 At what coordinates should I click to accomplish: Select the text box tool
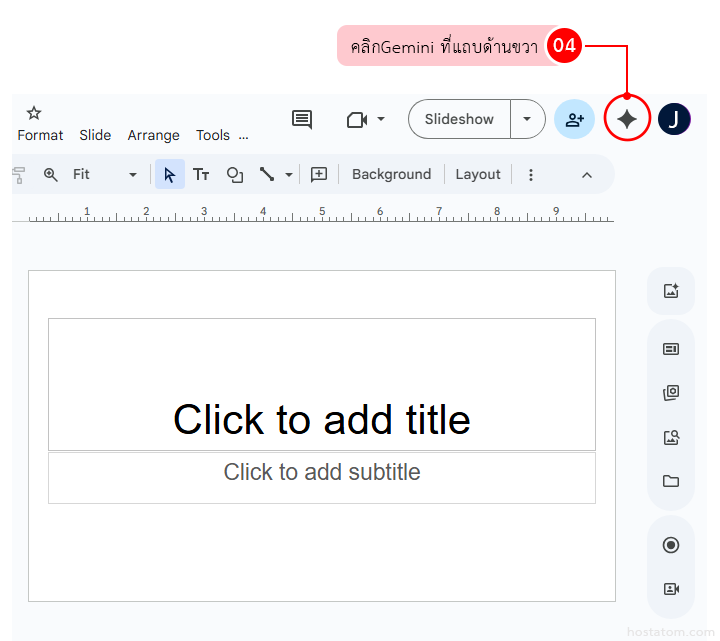(x=201, y=174)
